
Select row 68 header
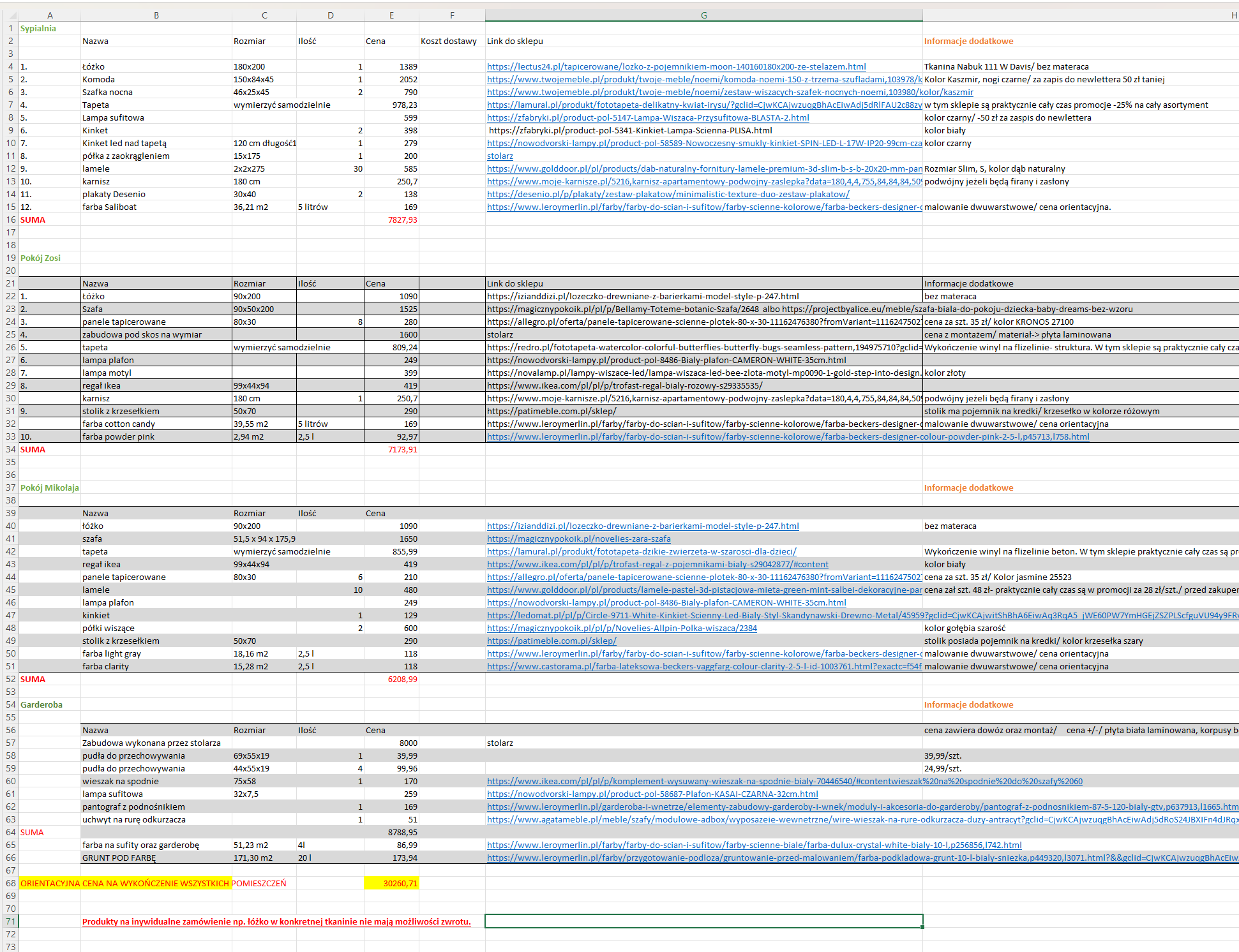point(10,883)
